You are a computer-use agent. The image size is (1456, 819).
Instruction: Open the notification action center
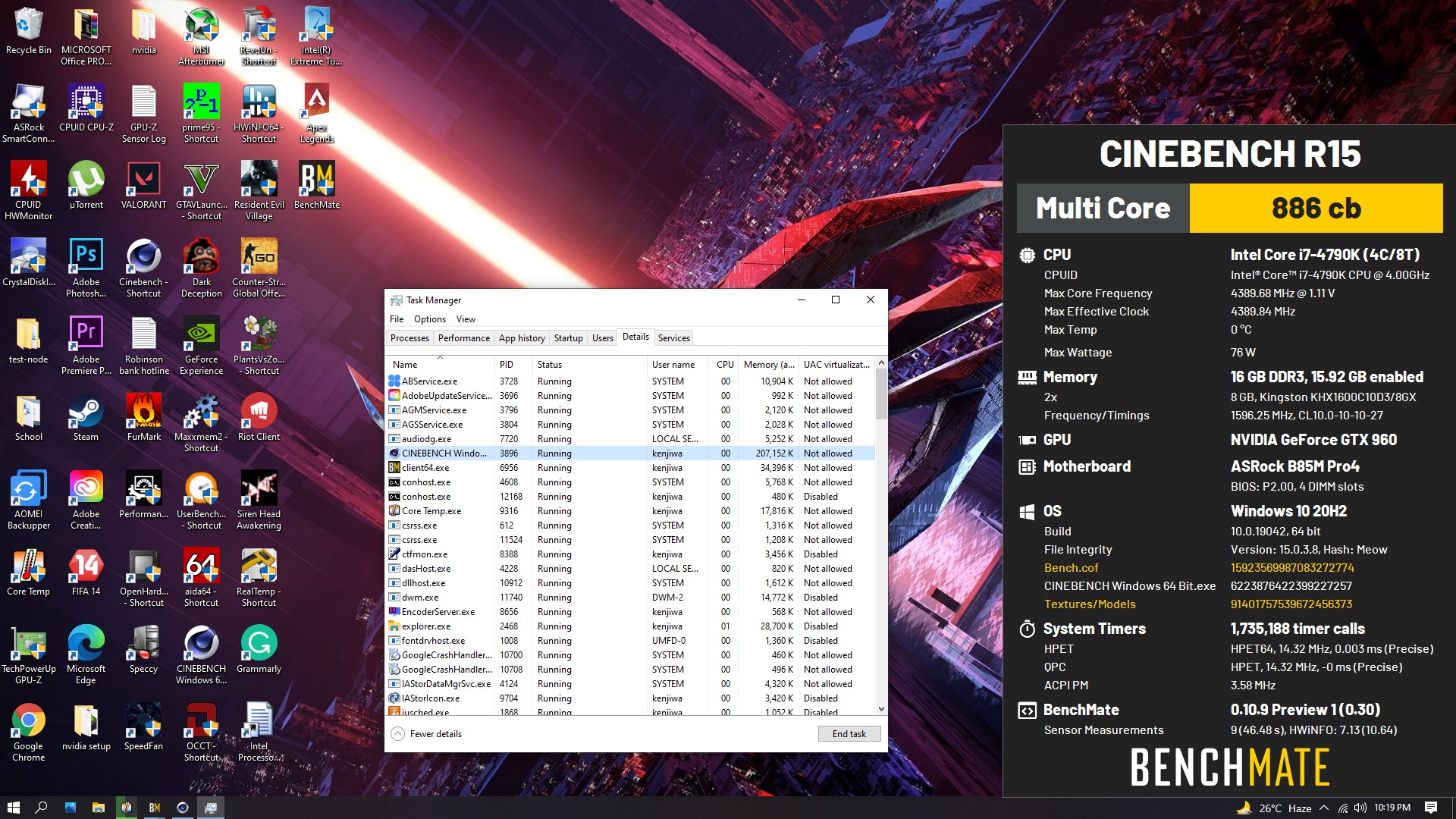pos(1431,808)
